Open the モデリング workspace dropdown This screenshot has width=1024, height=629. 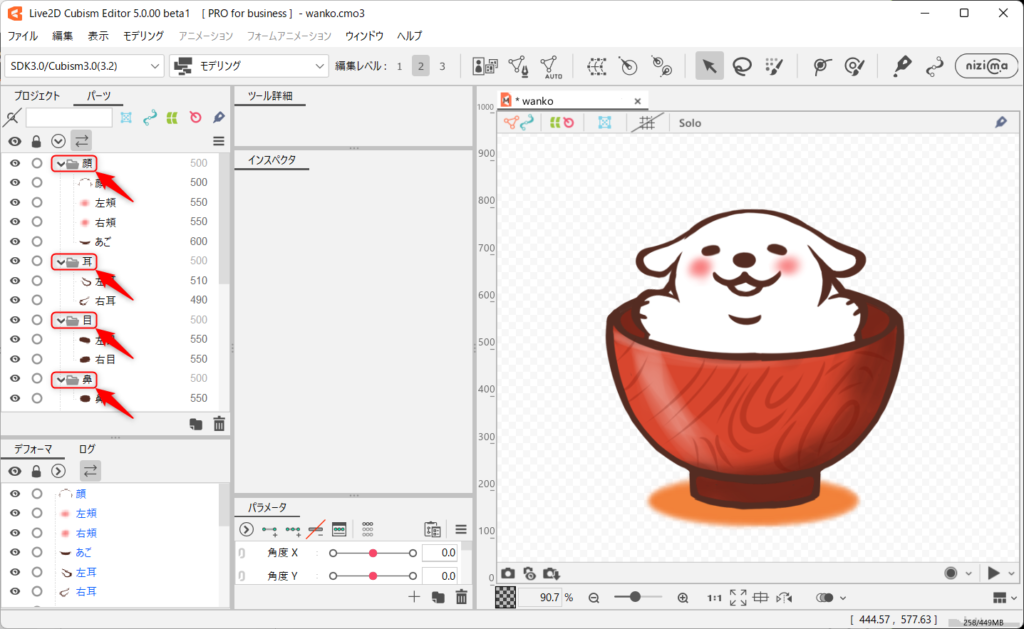pos(250,66)
